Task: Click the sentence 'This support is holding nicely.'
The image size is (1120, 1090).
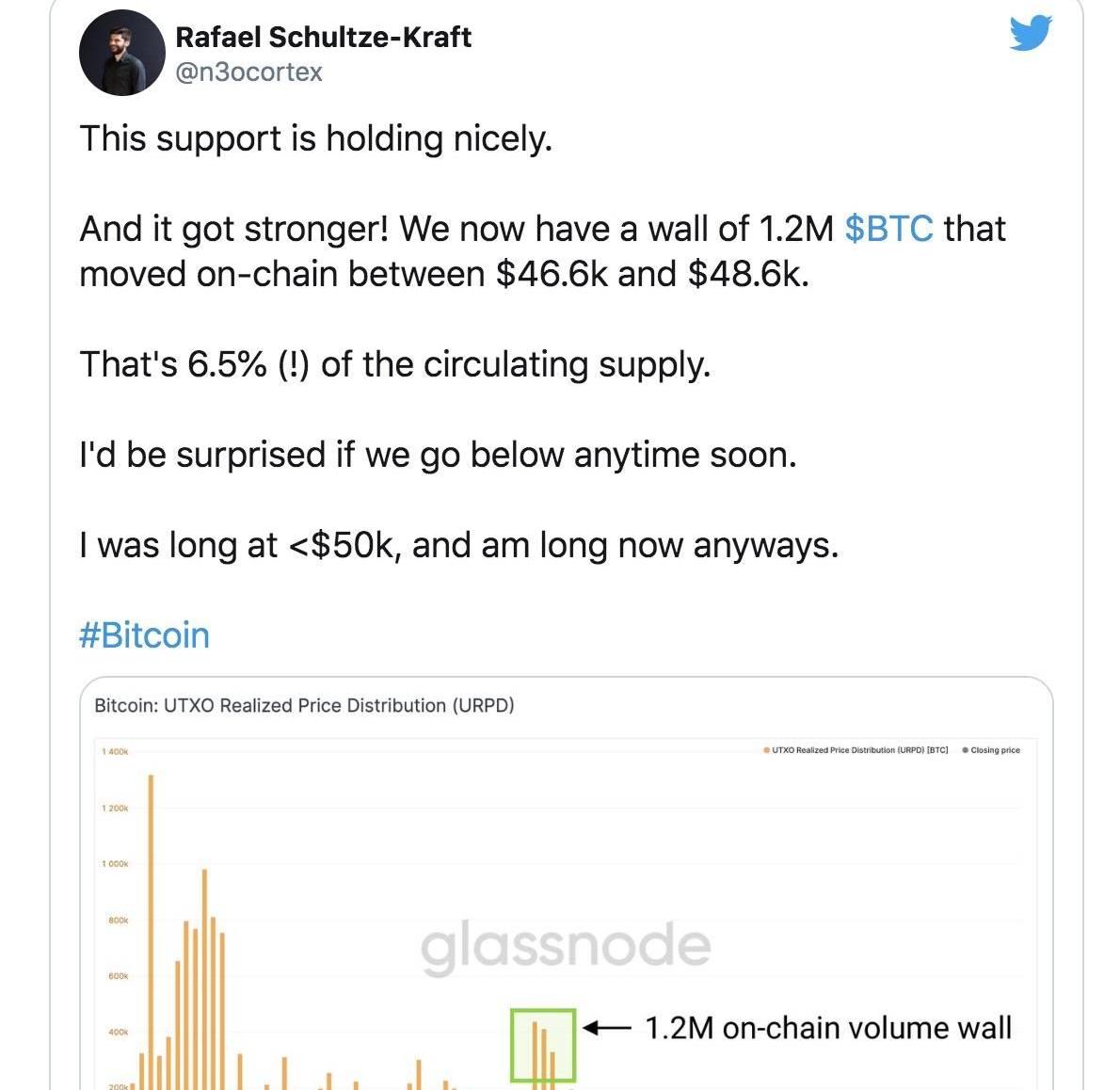Action: pos(315,138)
